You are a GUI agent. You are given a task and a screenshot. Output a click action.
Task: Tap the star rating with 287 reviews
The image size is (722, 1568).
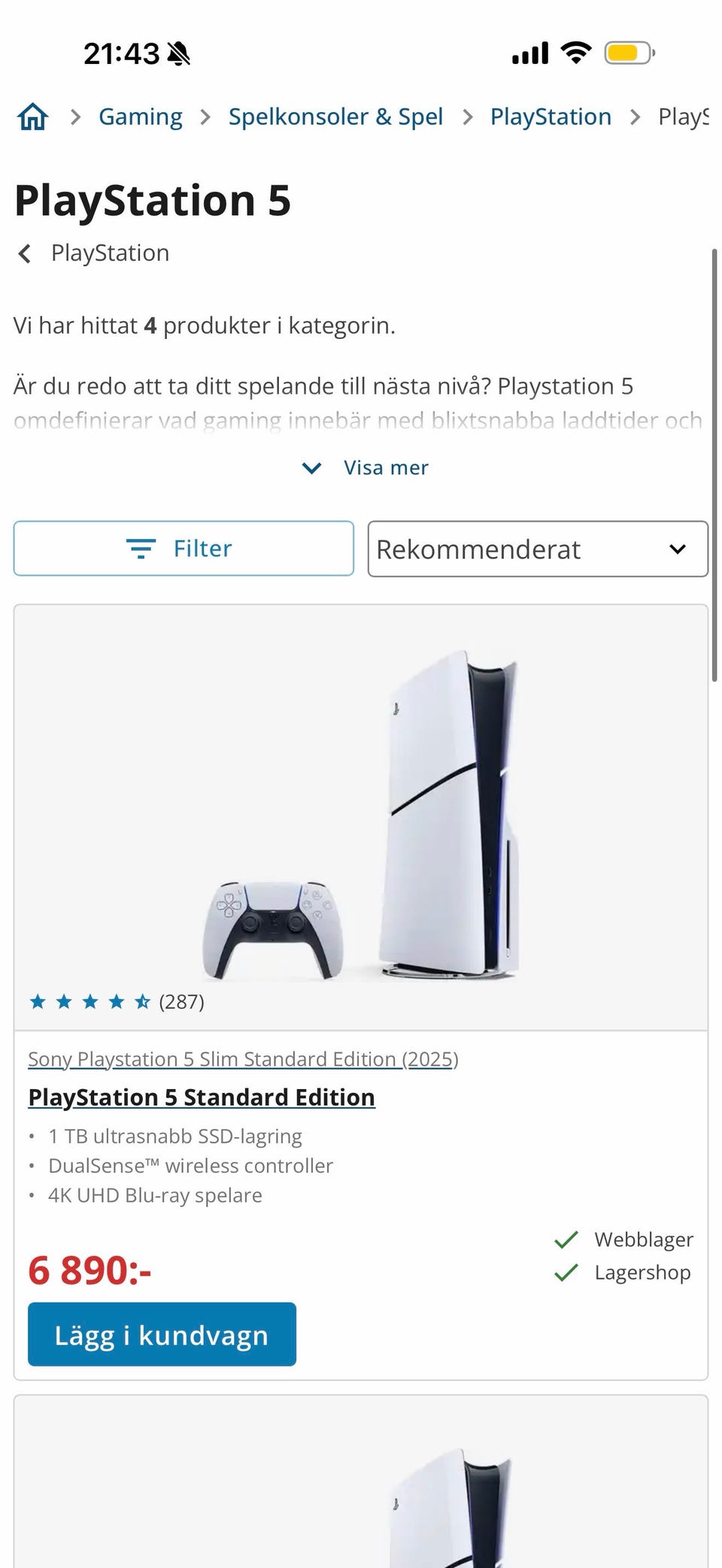tap(117, 1001)
